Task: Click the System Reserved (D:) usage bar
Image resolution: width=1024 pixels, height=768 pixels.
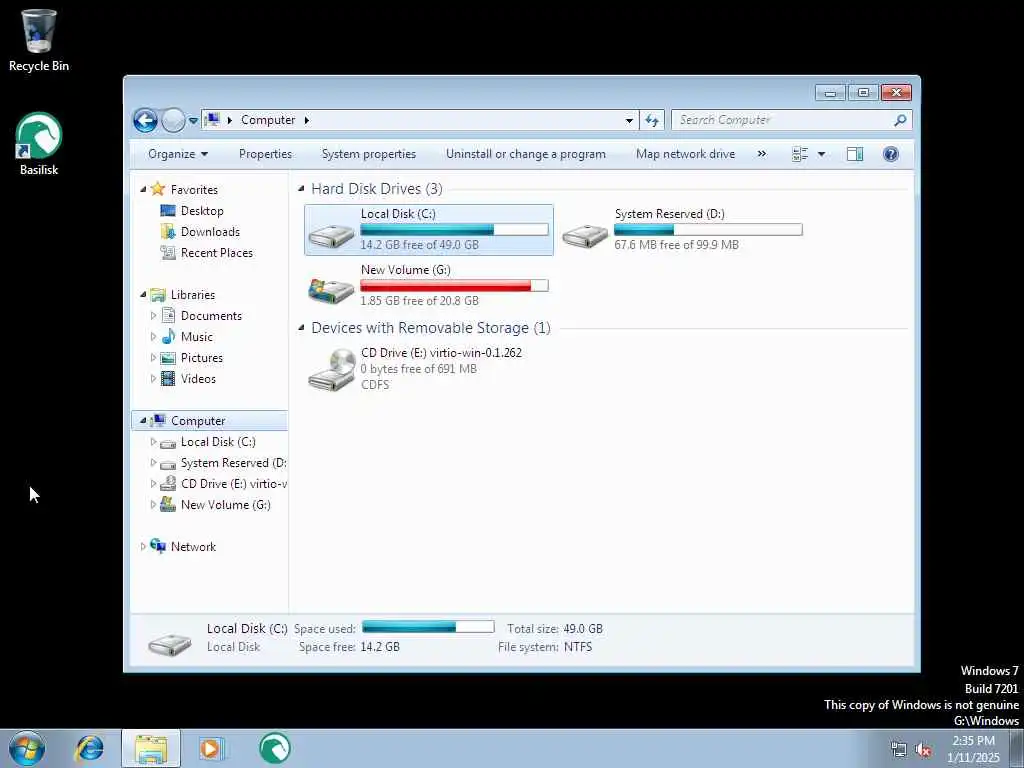Action: [708, 229]
